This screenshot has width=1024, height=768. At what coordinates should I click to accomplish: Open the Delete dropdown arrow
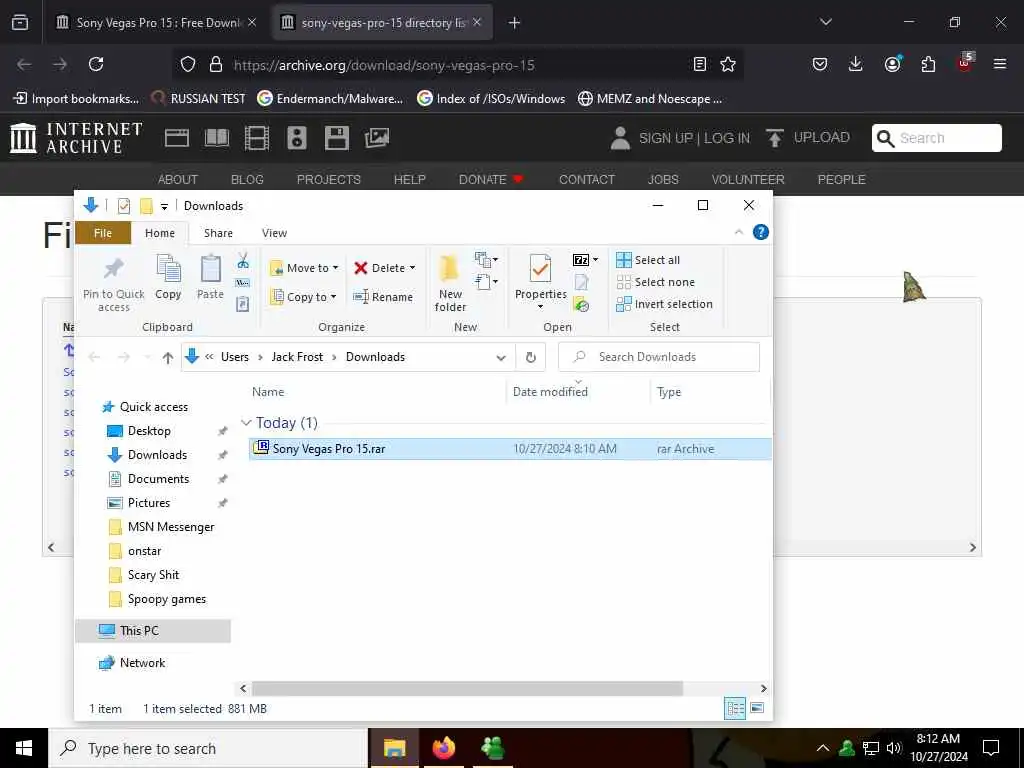click(413, 268)
